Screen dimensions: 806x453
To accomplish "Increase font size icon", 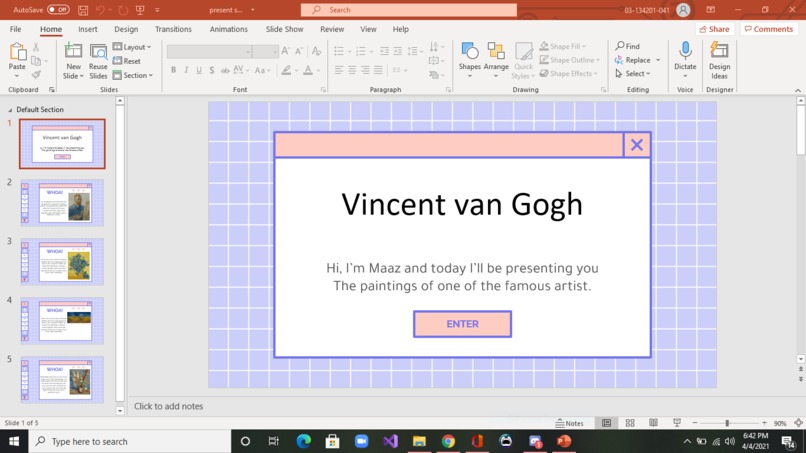I will pos(285,51).
